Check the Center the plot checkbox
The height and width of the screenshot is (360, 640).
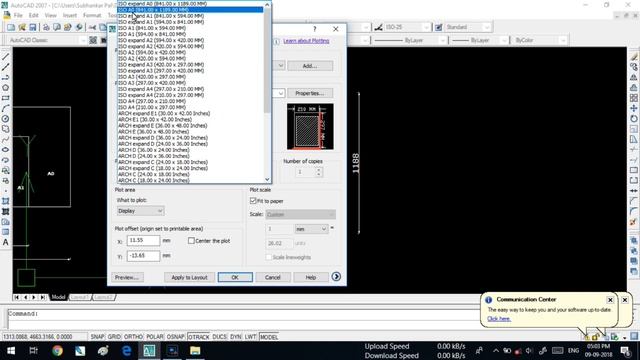(x=191, y=241)
